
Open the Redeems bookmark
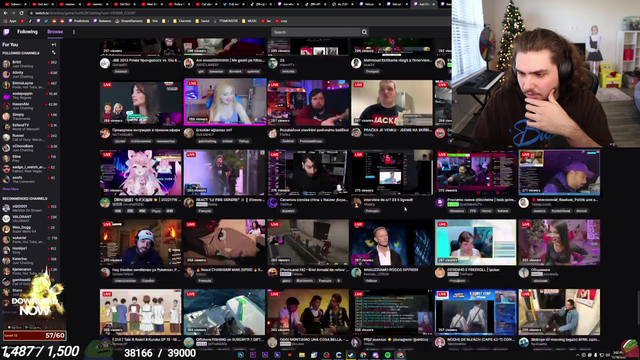coord(102,21)
